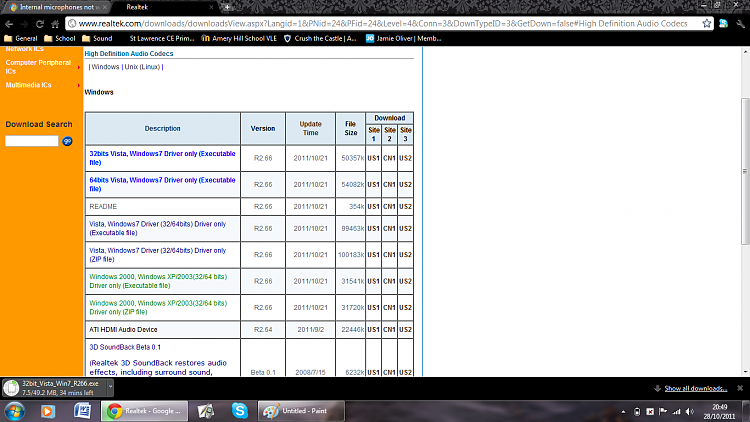This screenshot has width=750, height=422.
Task: Open the 3D SoundBack Beta 0.1 link
Action: pos(125,347)
